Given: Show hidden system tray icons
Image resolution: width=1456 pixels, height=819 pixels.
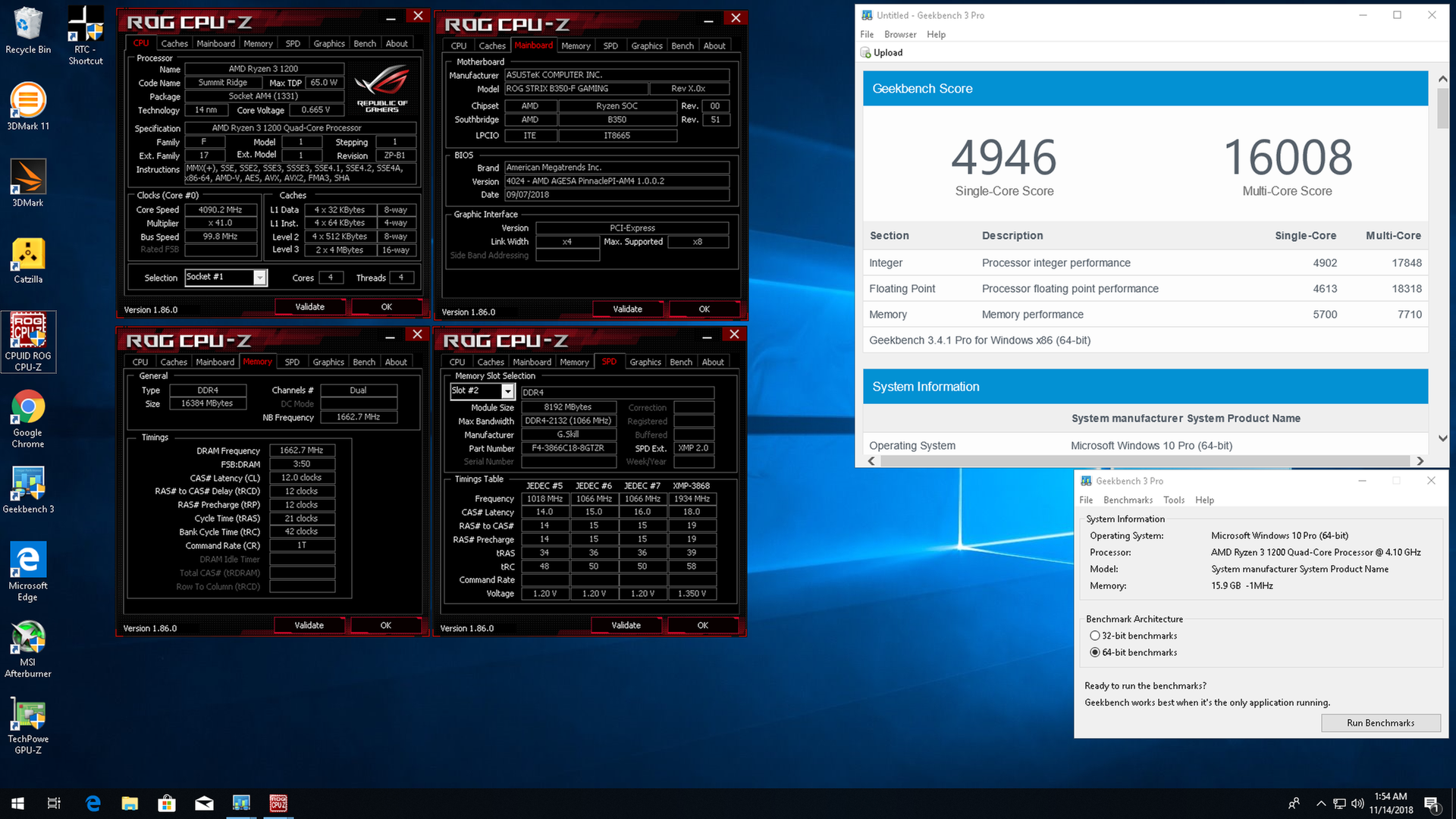Looking at the screenshot, I should click(x=1321, y=803).
